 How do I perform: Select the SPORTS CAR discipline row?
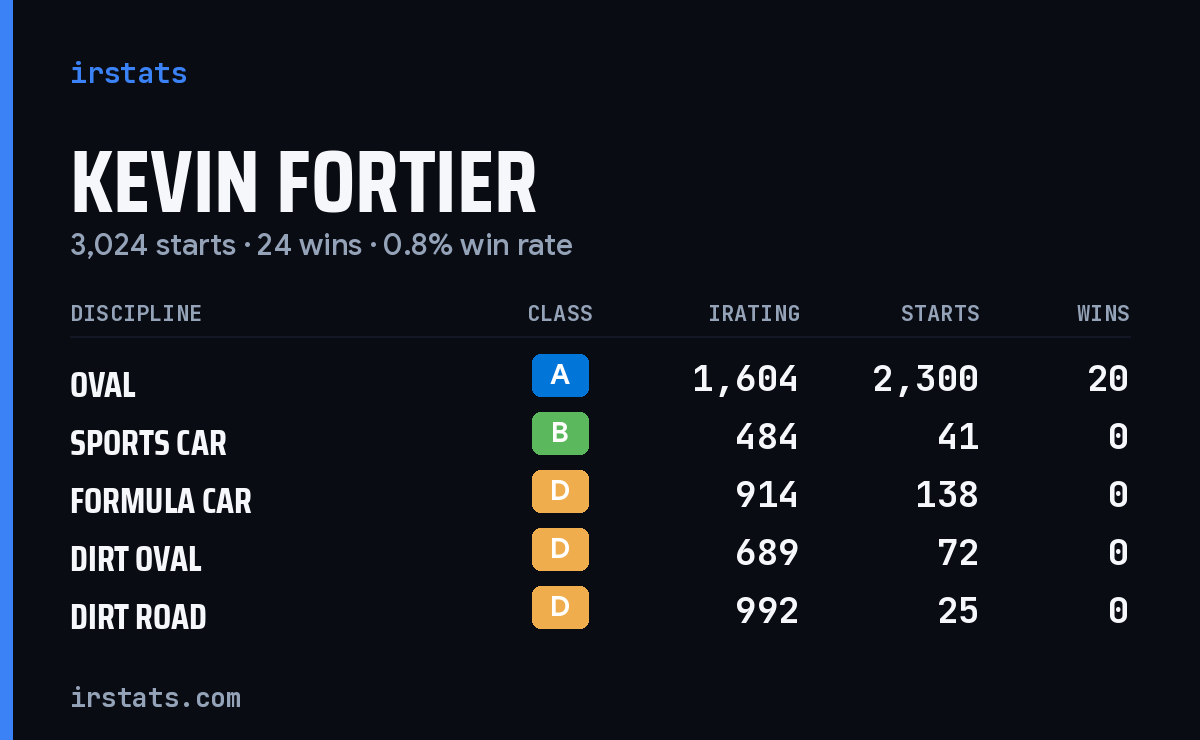[600, 437]
